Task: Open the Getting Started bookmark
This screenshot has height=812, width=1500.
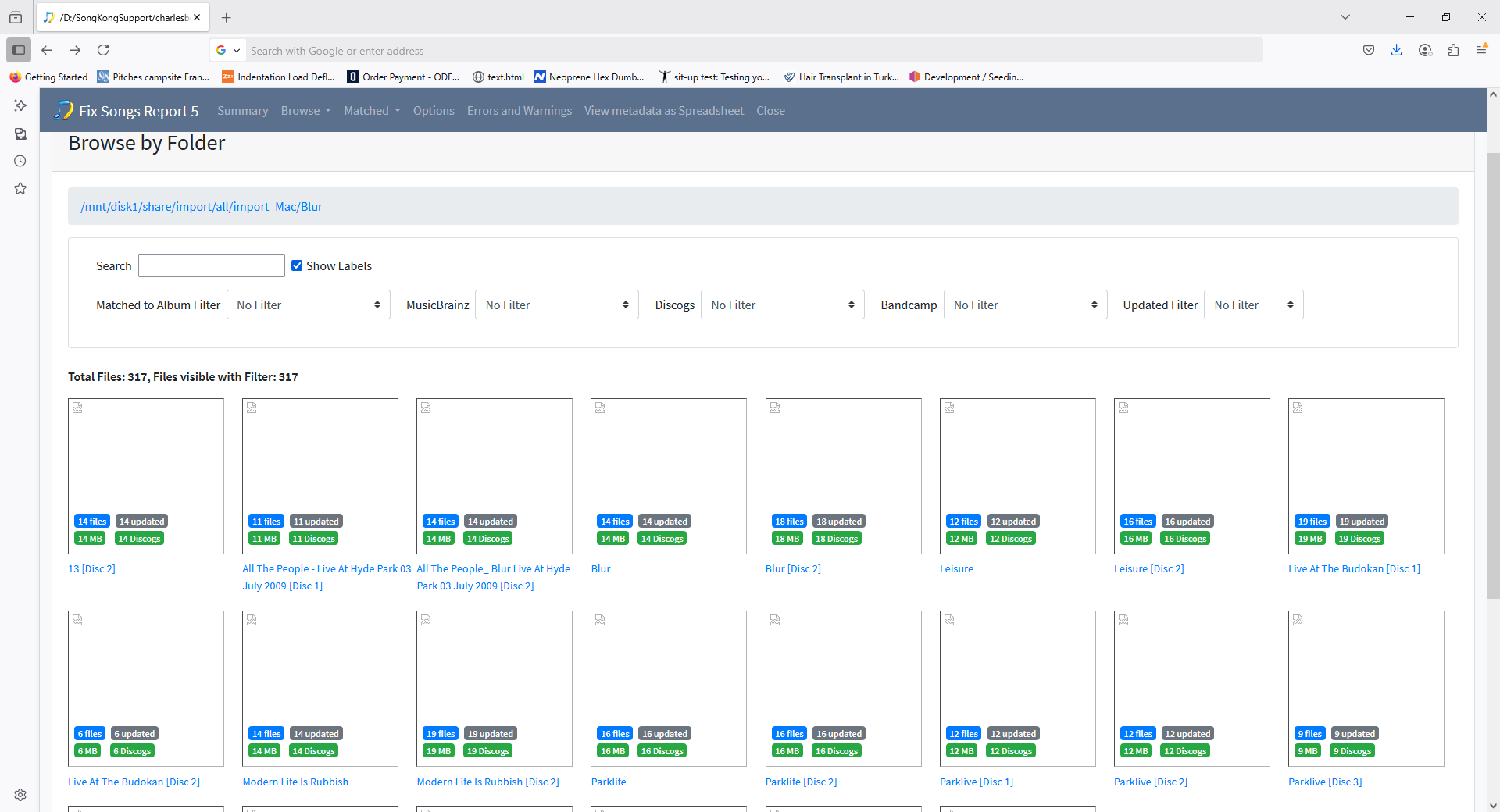Action: (x=48, y=77)
